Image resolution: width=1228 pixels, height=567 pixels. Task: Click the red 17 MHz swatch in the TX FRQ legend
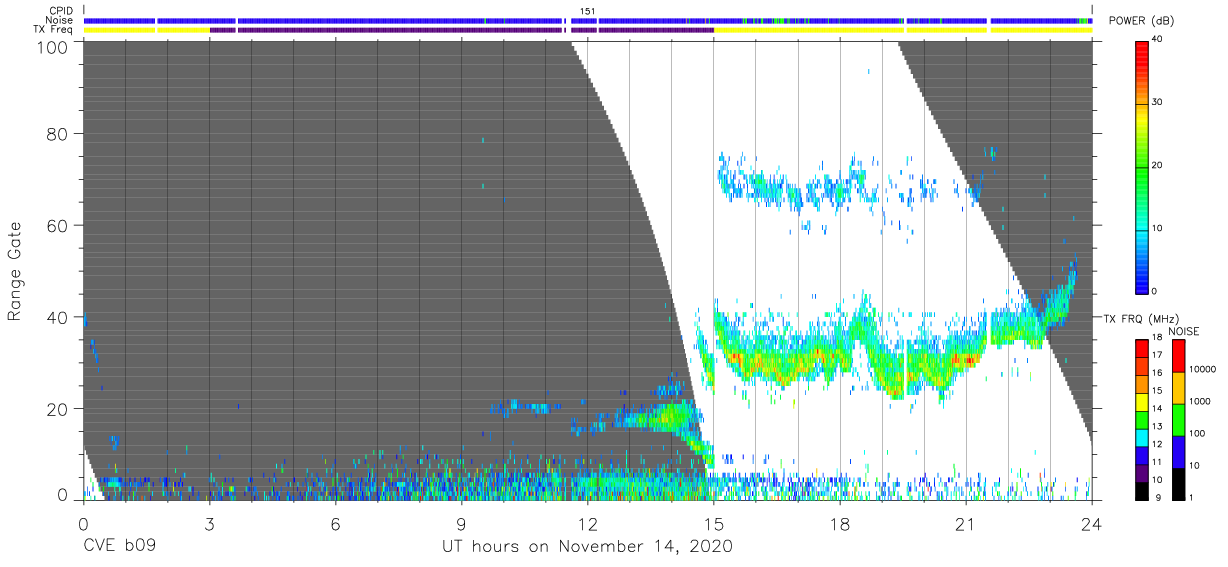click(1141, 348)
